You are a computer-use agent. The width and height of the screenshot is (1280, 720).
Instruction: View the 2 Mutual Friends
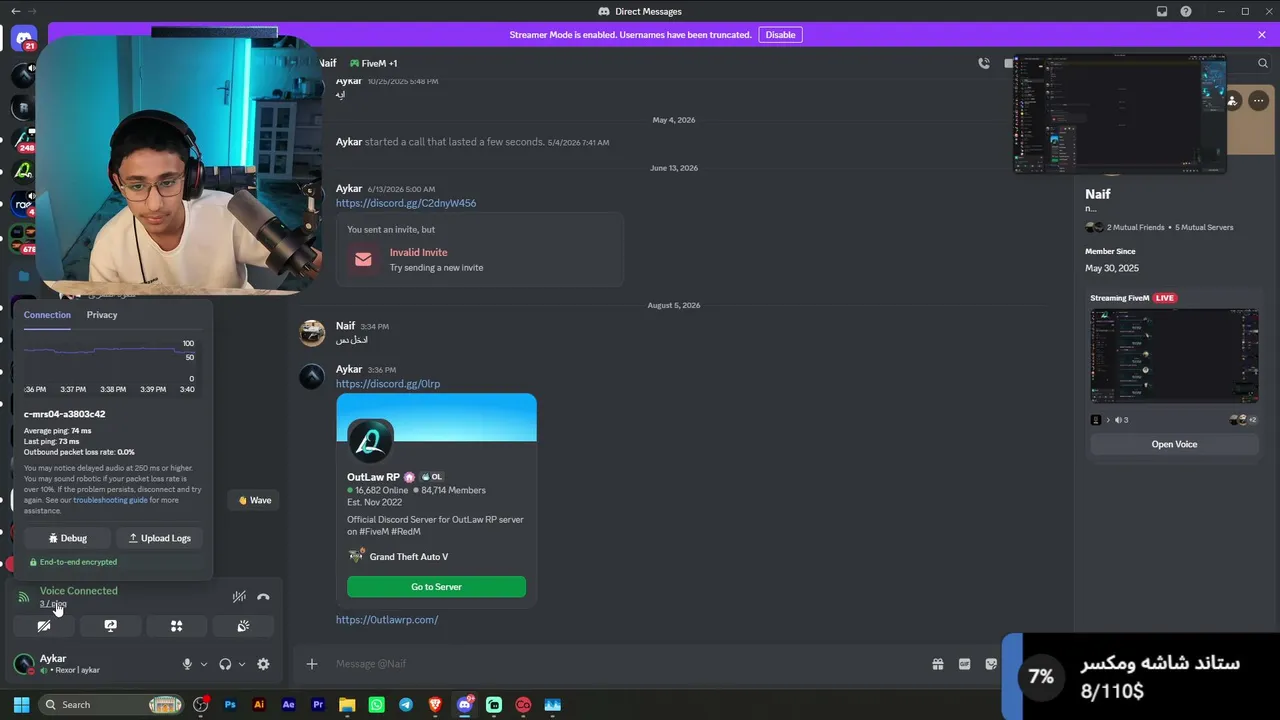point(1135,228)
